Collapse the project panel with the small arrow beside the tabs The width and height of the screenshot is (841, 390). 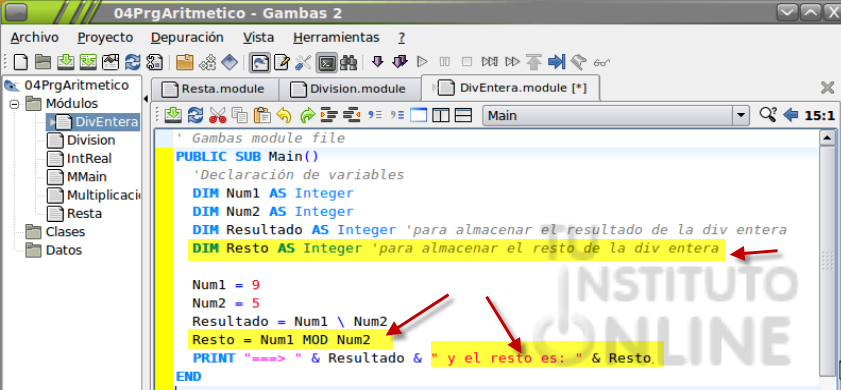click(146, 99)
